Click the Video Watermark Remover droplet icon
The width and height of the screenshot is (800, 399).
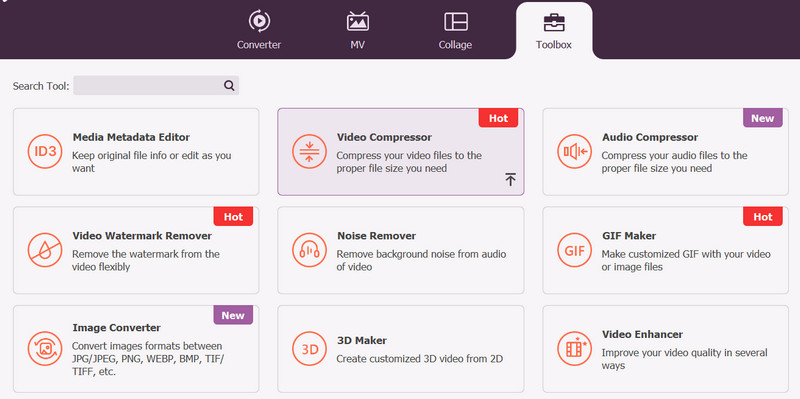point(45,250)
